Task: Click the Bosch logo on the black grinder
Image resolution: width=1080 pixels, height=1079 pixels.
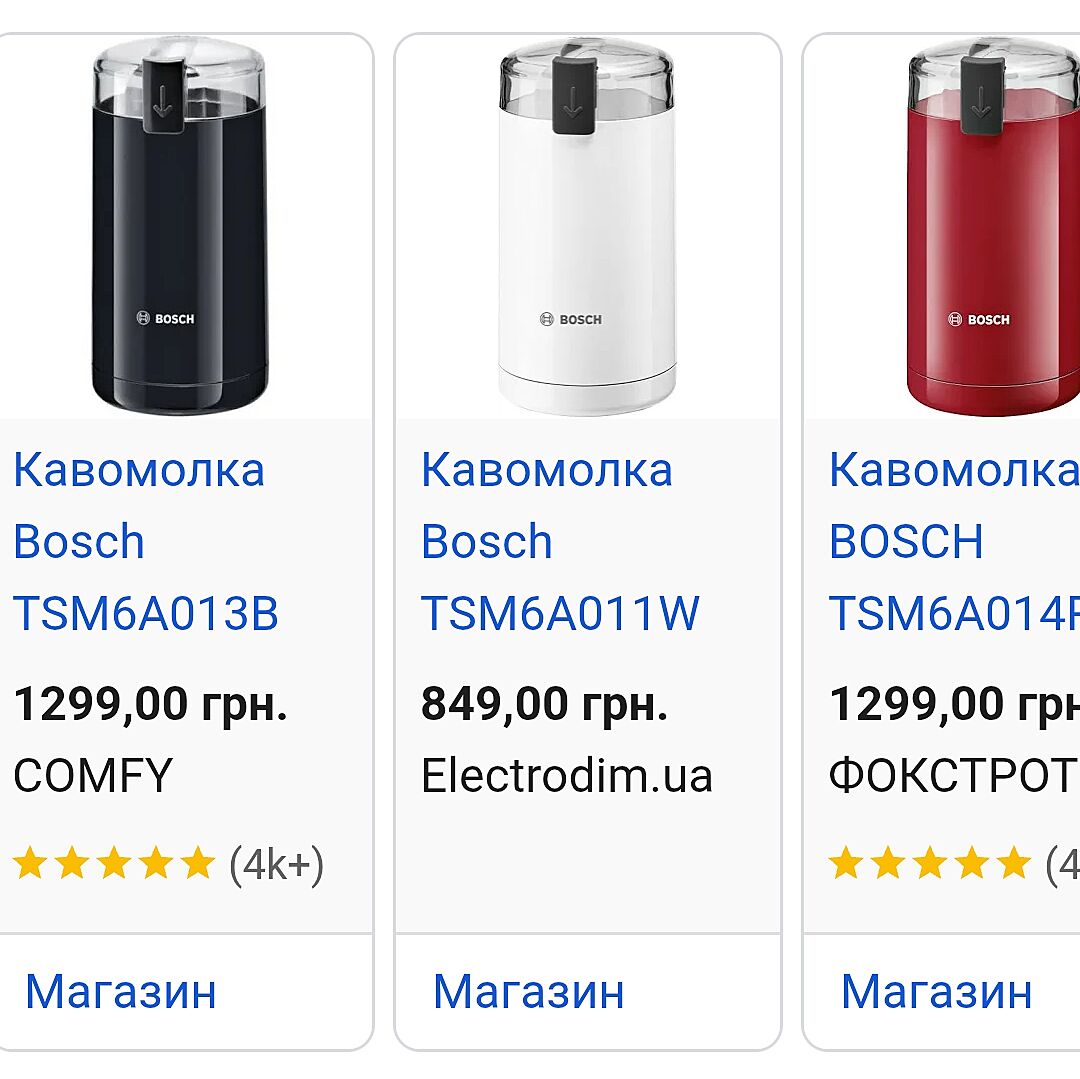Action: (x=165, y=319)
